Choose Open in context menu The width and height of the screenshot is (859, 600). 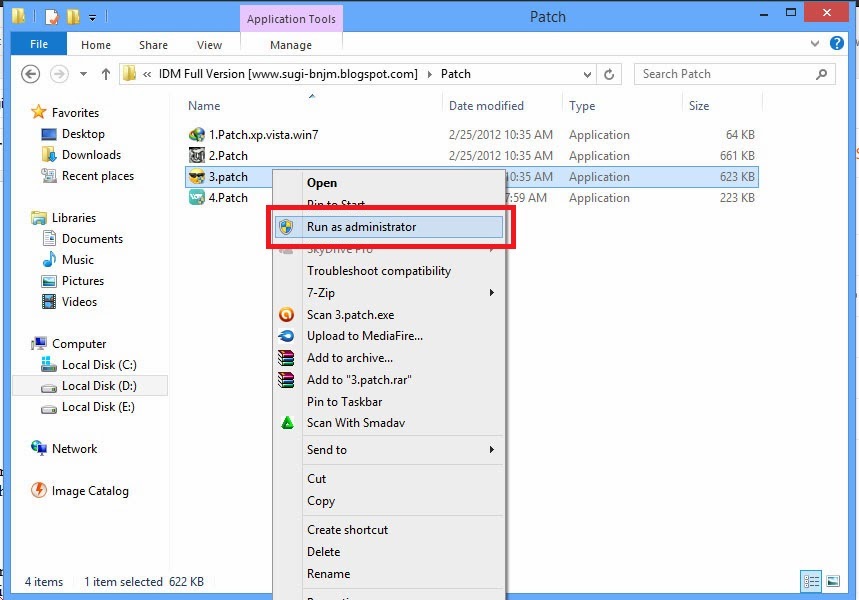(x=388, y=183)
